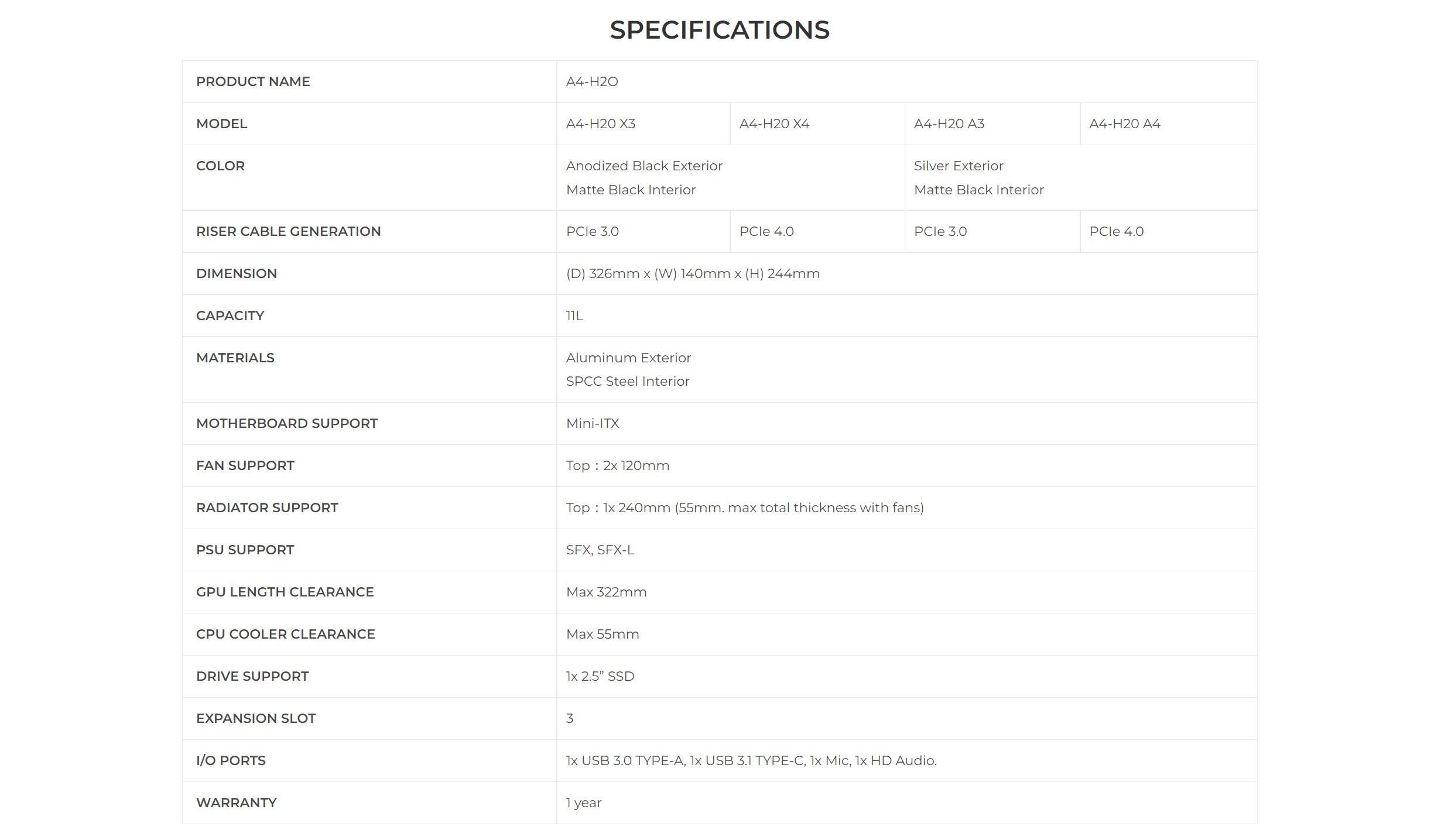Select the A4-H2O product name value
The image size is (1441, 840).
[x=592, y=81]
